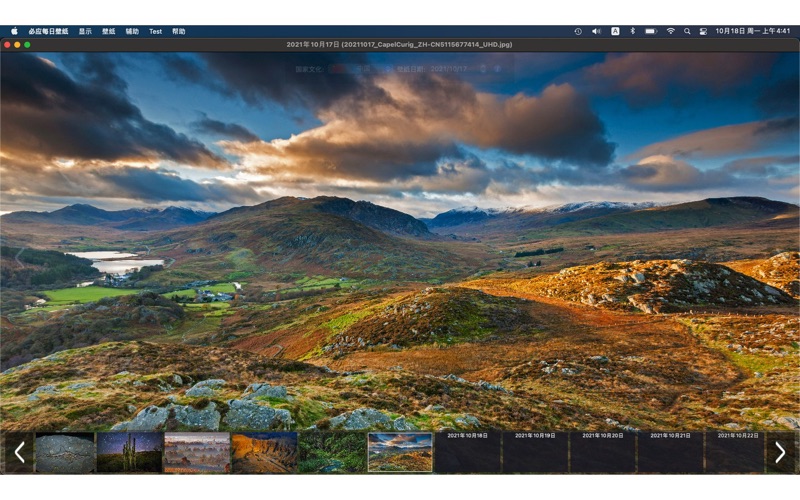
Task: Click the previous arrow in thumbnail strip
Action: point(19,452)
